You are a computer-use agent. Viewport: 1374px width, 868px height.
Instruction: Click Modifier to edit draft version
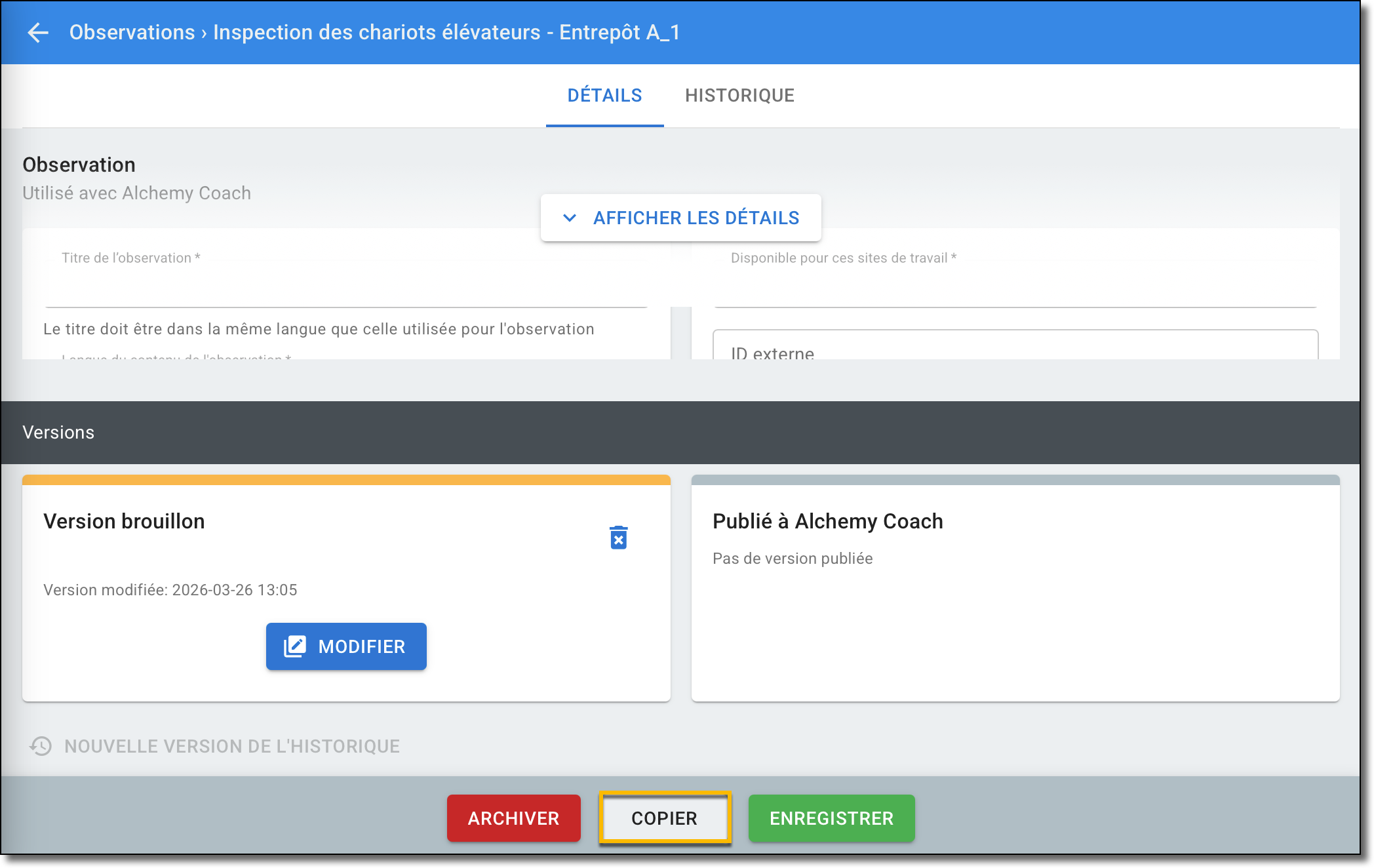tap(361, 646)
